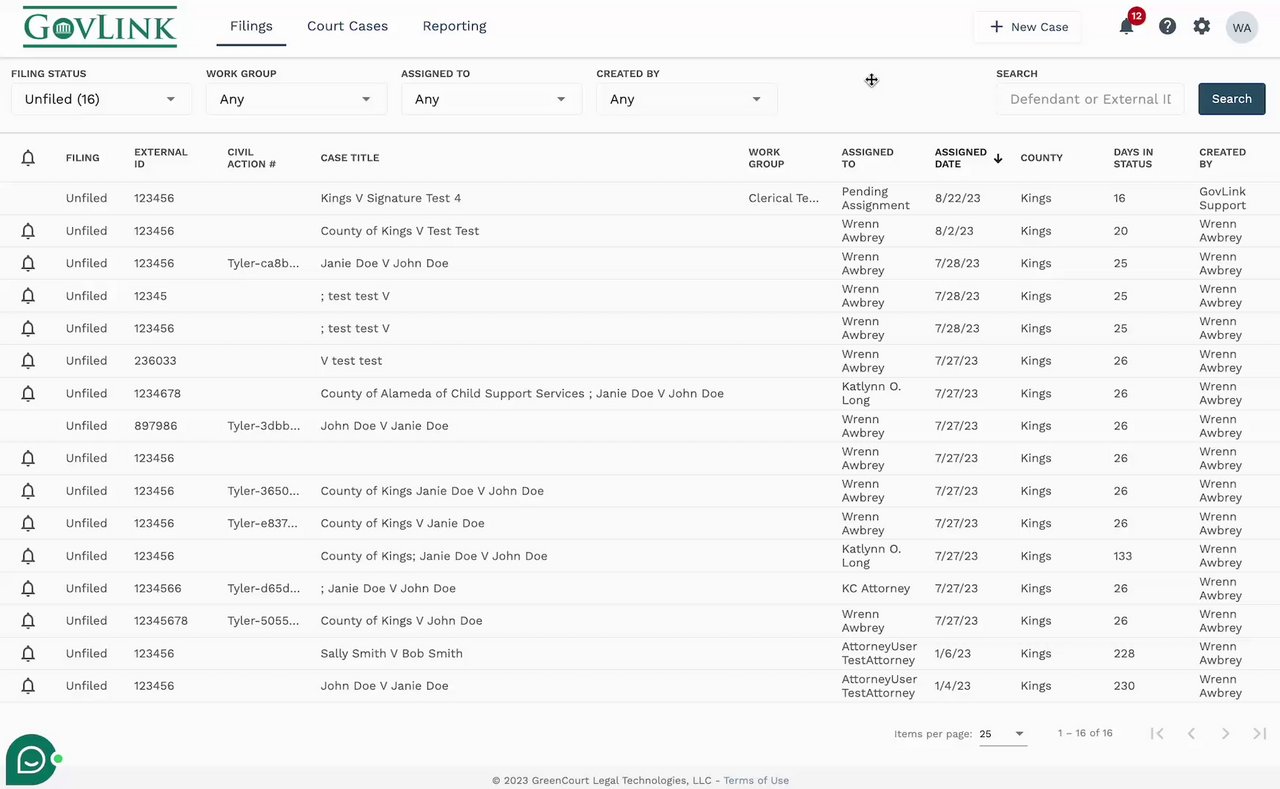1280x789 pixels.
Task: Click bell icon for County of Alameda row
Action: [x=28, y=393]
